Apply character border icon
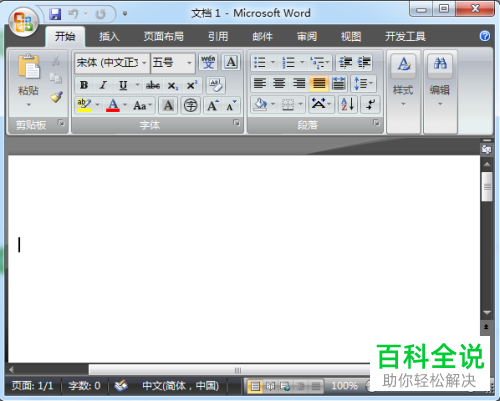Screen dimensions: 500x401 [x=231, y=62]
